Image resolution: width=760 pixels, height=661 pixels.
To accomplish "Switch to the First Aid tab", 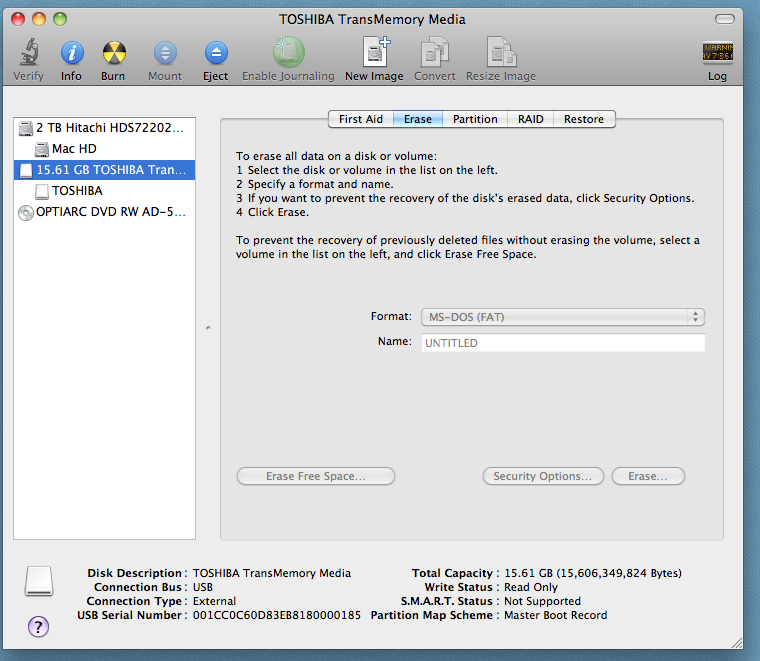I will click(x=361, y=119).
